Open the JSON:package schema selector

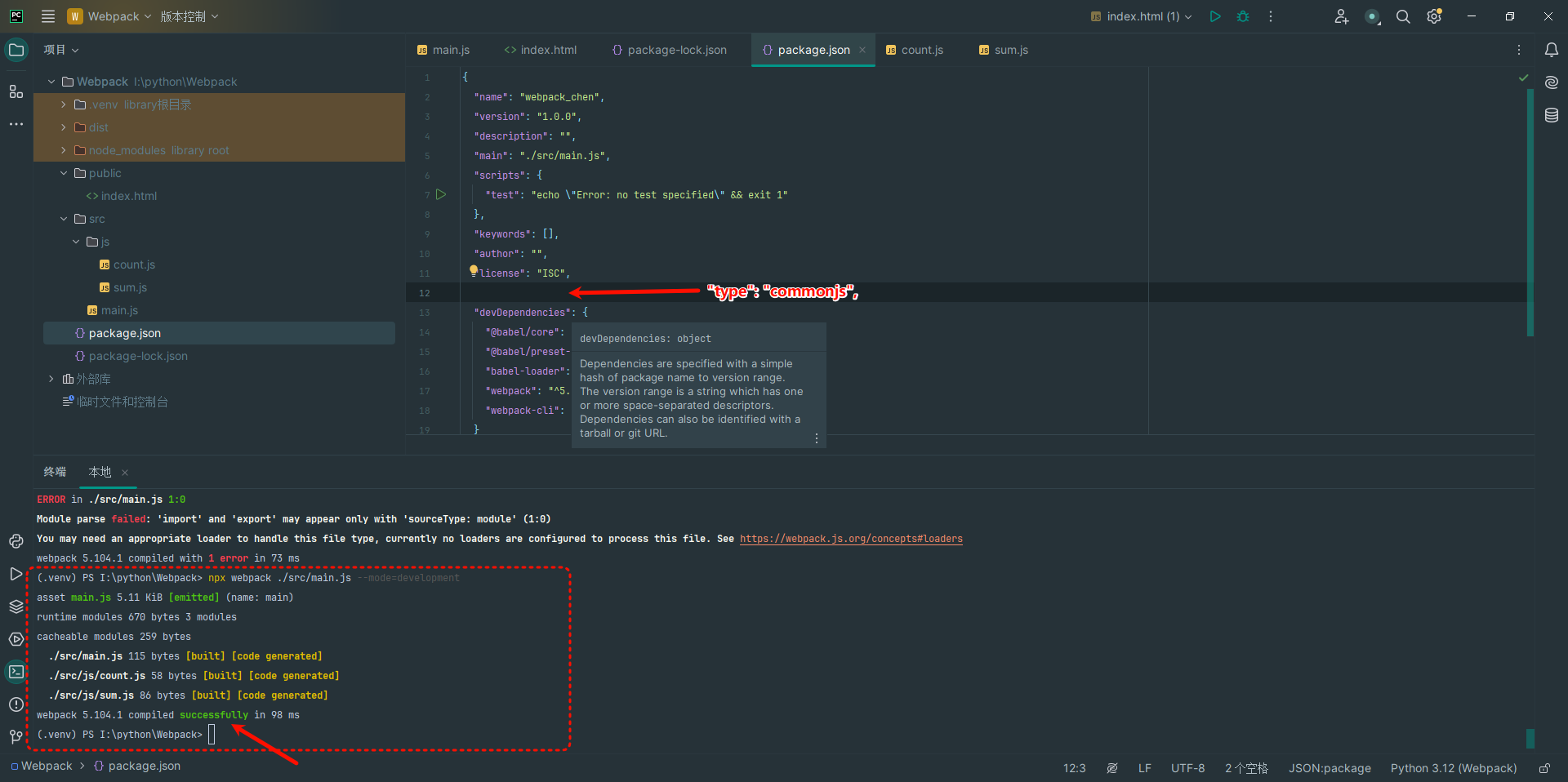(x=1330, y=768)
